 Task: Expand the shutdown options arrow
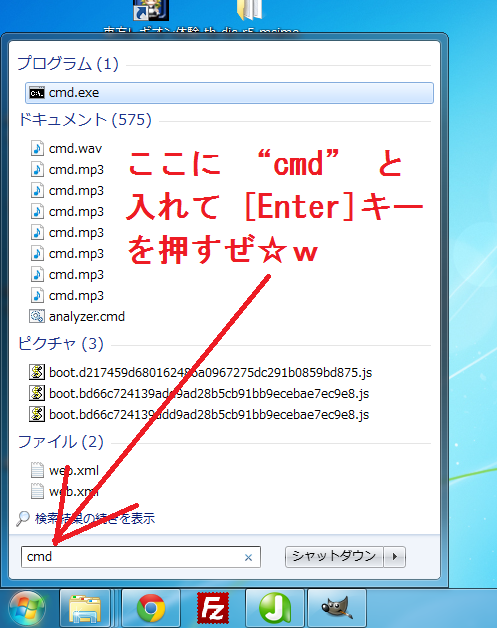coord(394,556)
